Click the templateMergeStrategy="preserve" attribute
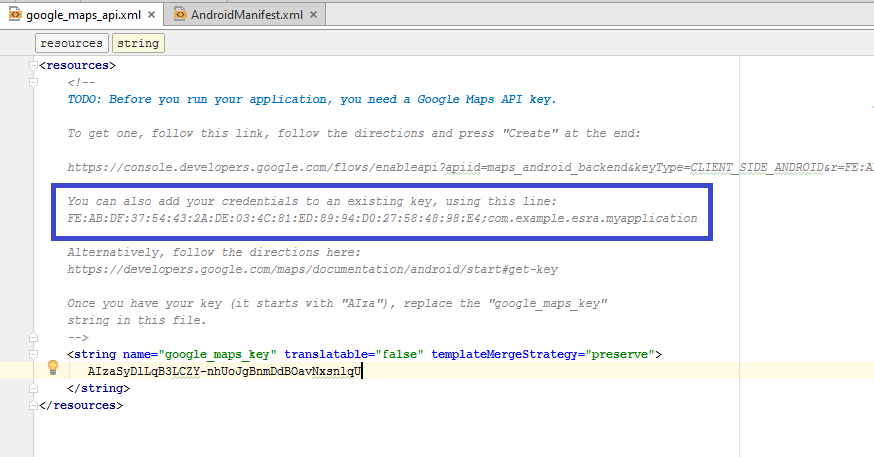The image size is (874, 457). click(x=543, y=354)
